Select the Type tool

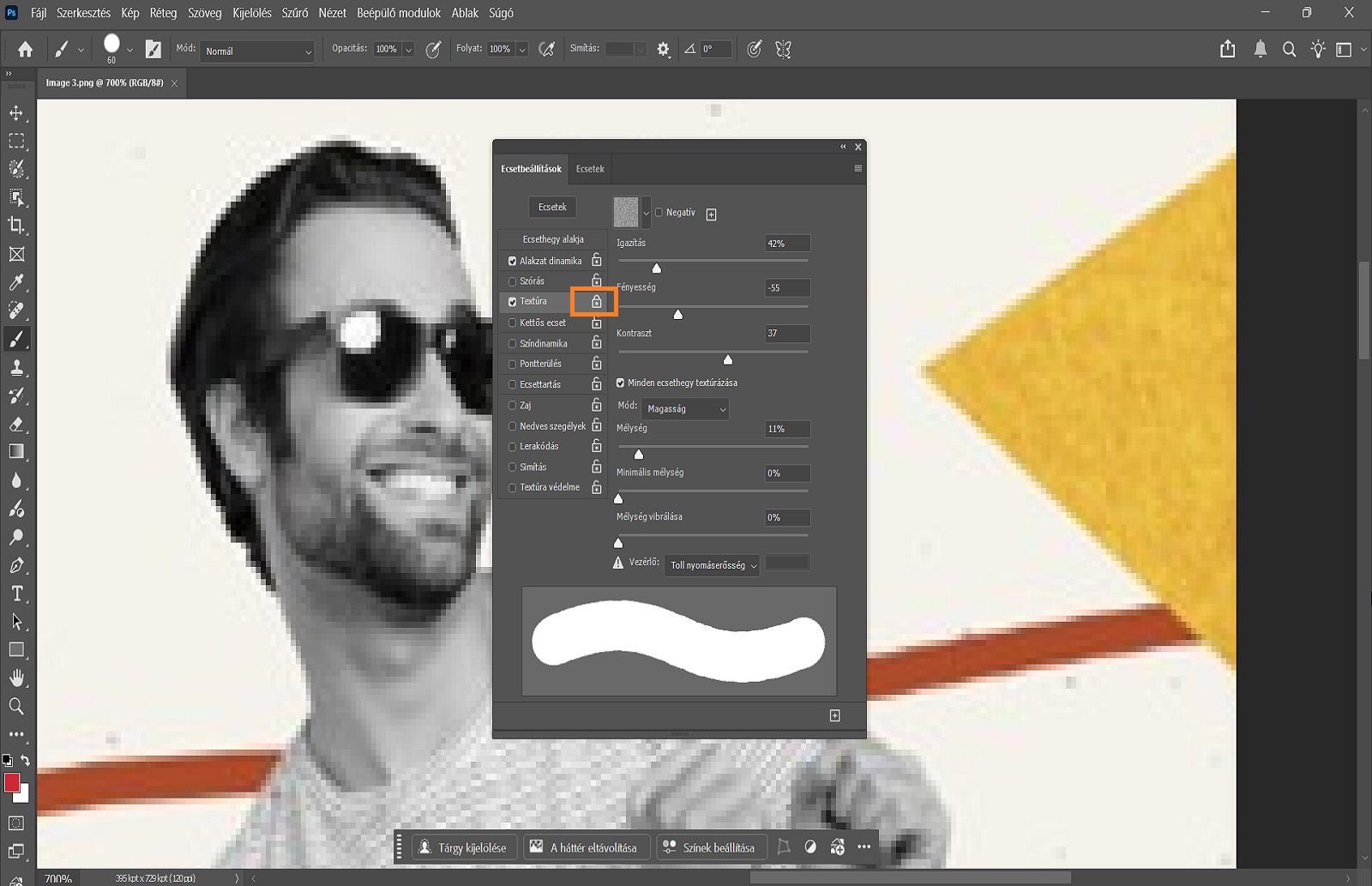[16, 593]
